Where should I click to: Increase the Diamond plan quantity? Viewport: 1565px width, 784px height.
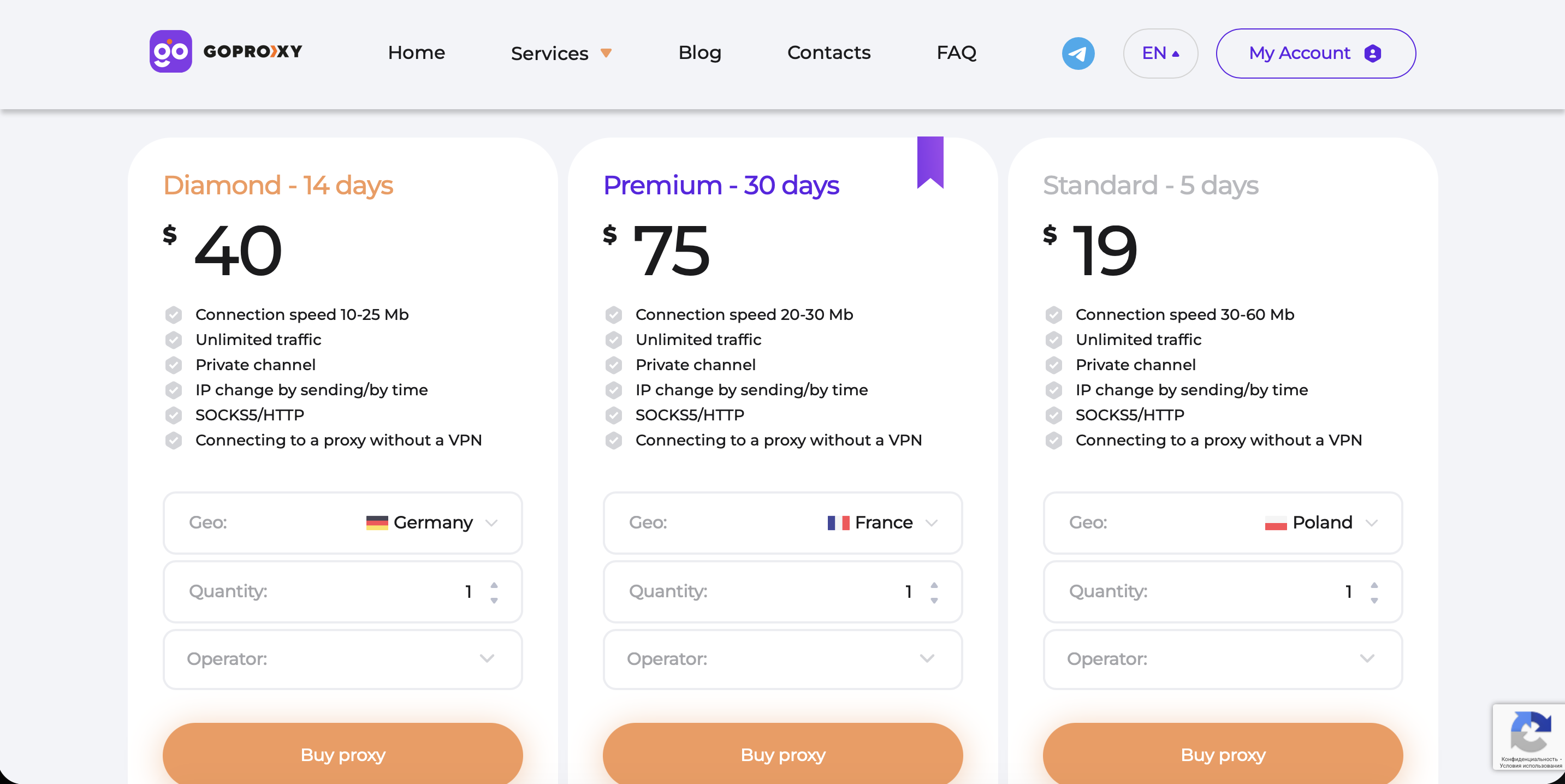pos(494,584)
